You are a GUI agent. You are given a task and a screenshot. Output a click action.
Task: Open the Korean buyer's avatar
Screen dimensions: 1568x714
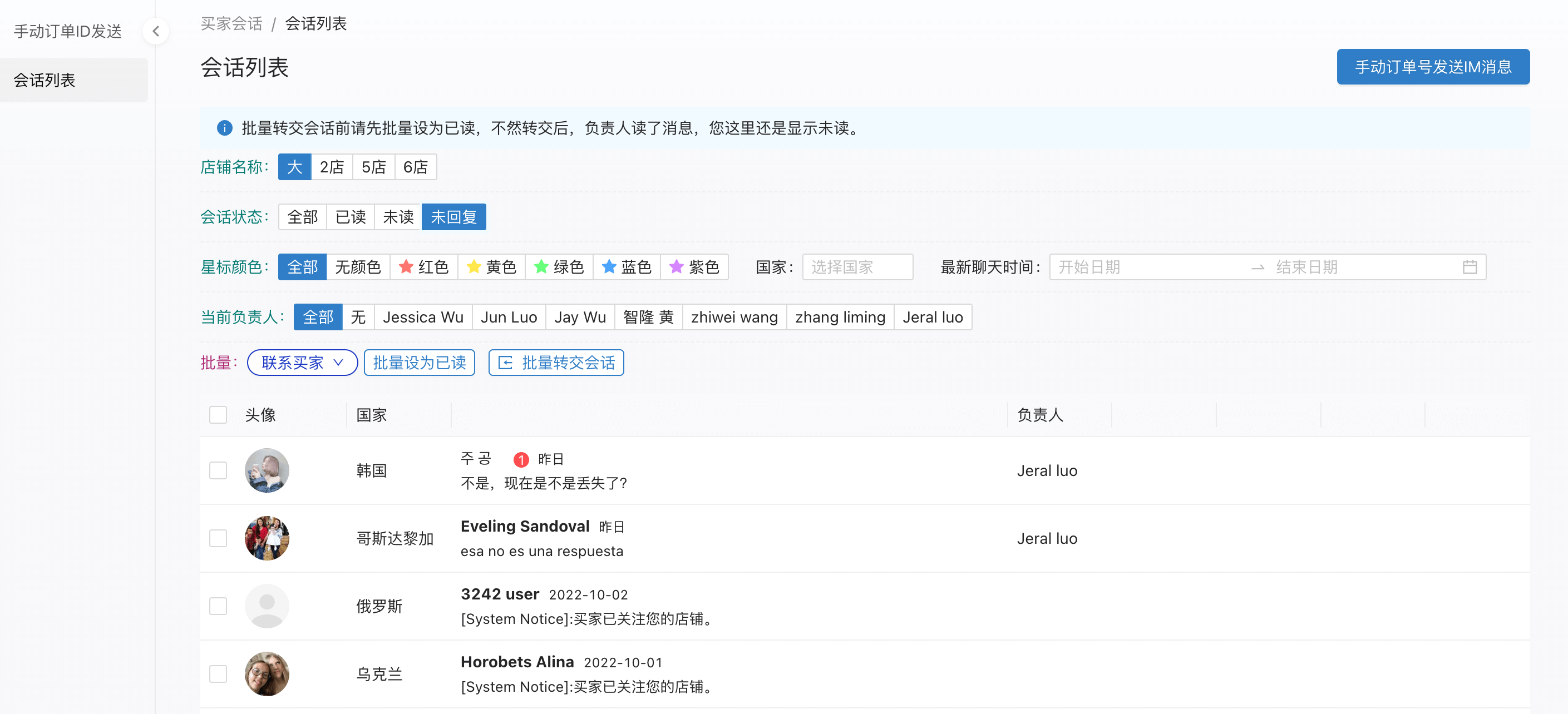point(267,470)
